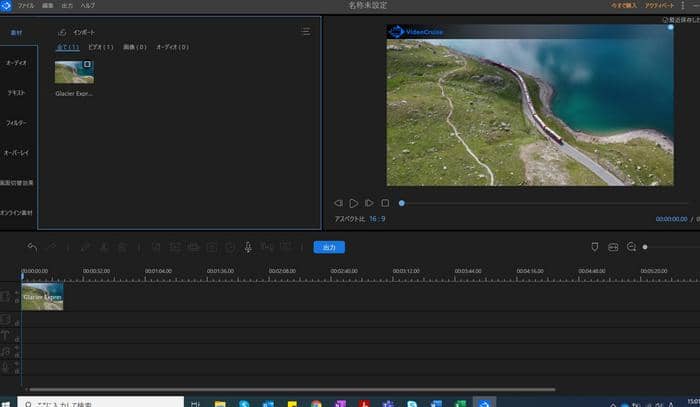Screen dimensions: 700x407
Task: Open the pencil edit tool
Action: click(x=85, y=247)
